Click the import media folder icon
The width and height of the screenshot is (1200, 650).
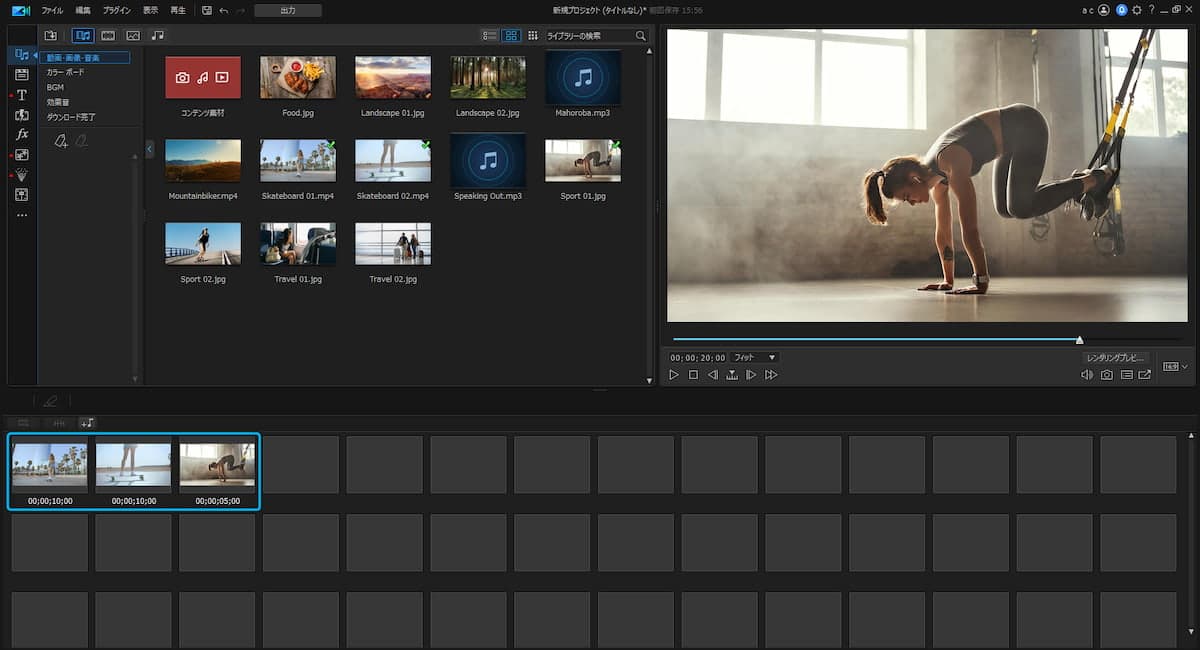[x=51, y=35]
